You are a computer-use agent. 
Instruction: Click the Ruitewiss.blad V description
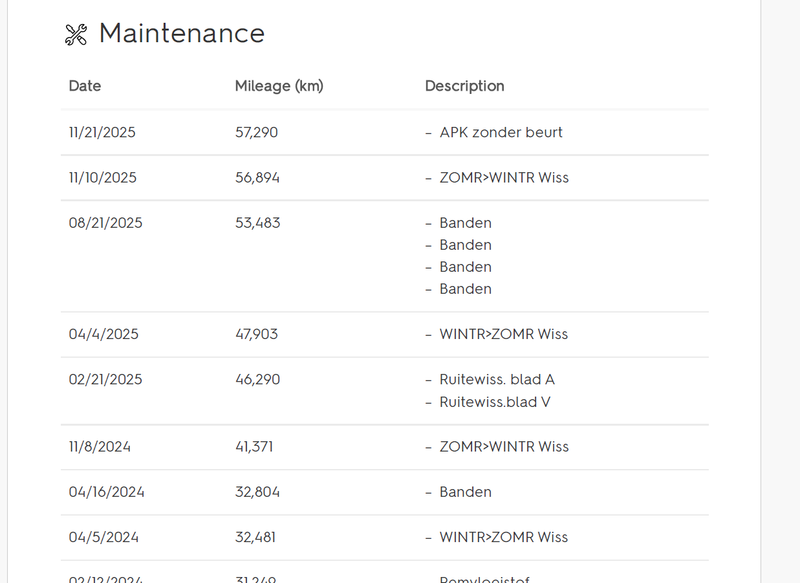(x=494, y=402)
